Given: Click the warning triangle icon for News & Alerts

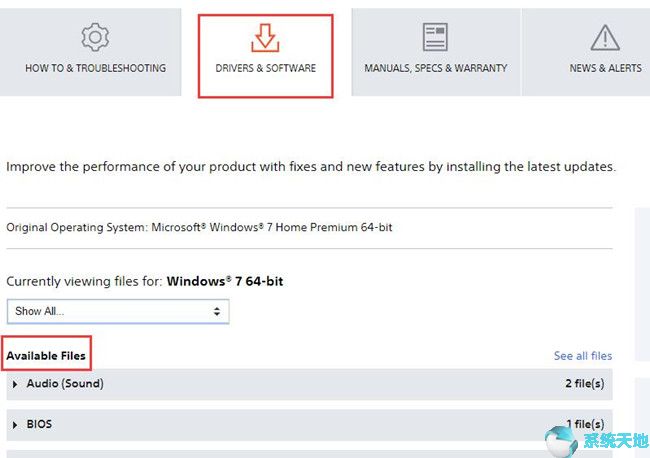Looking at the screenshot, I should pos(605,38).
